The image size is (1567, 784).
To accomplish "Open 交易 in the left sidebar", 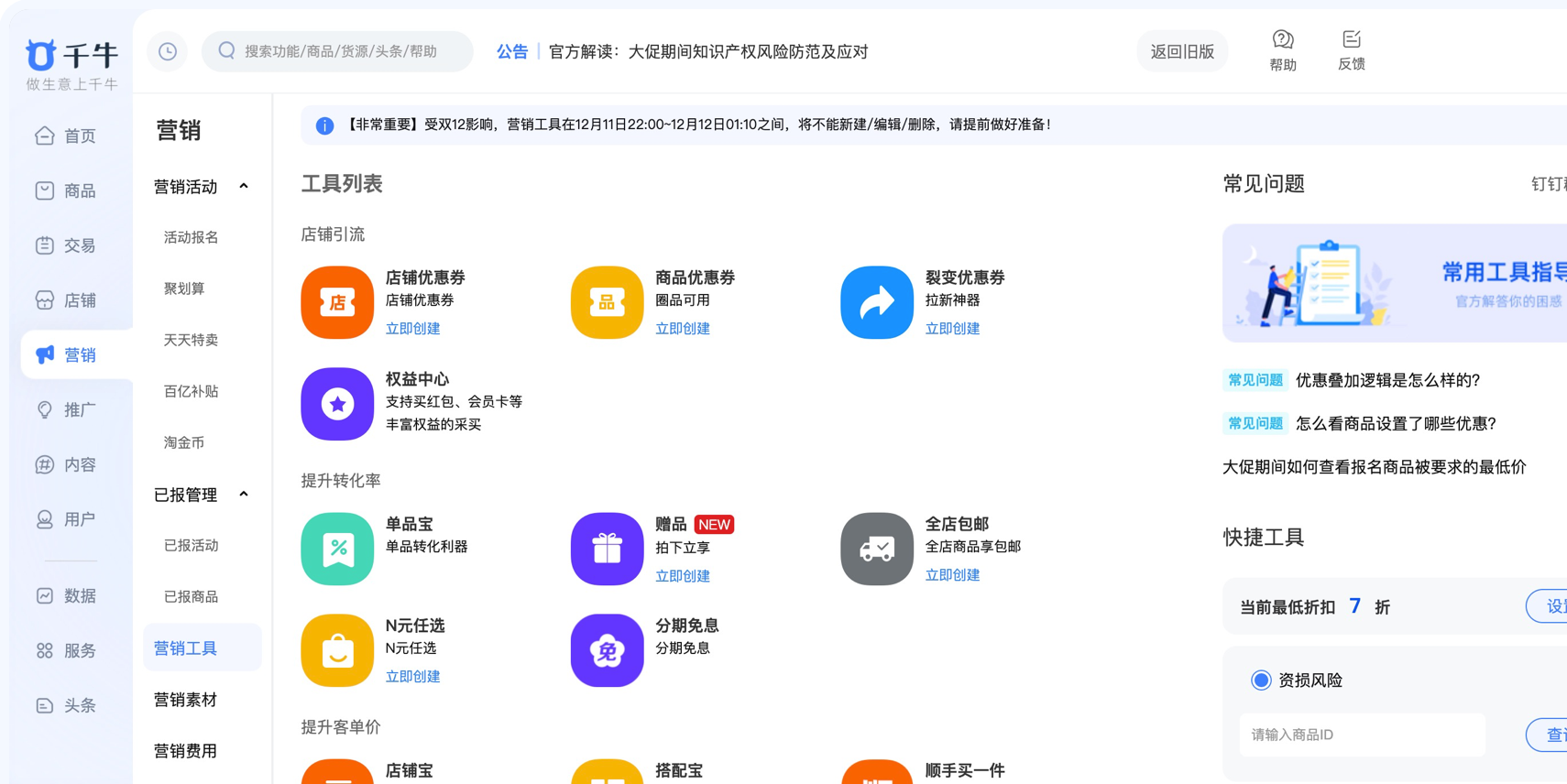I will 66,245.
